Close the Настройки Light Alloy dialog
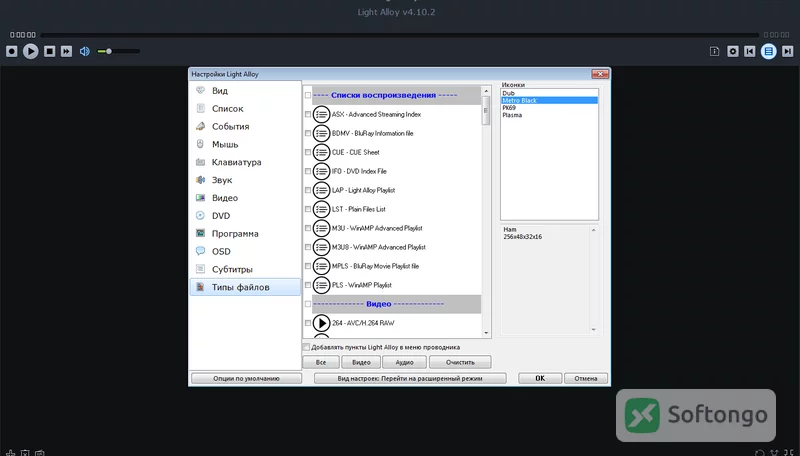 (600, 74)
